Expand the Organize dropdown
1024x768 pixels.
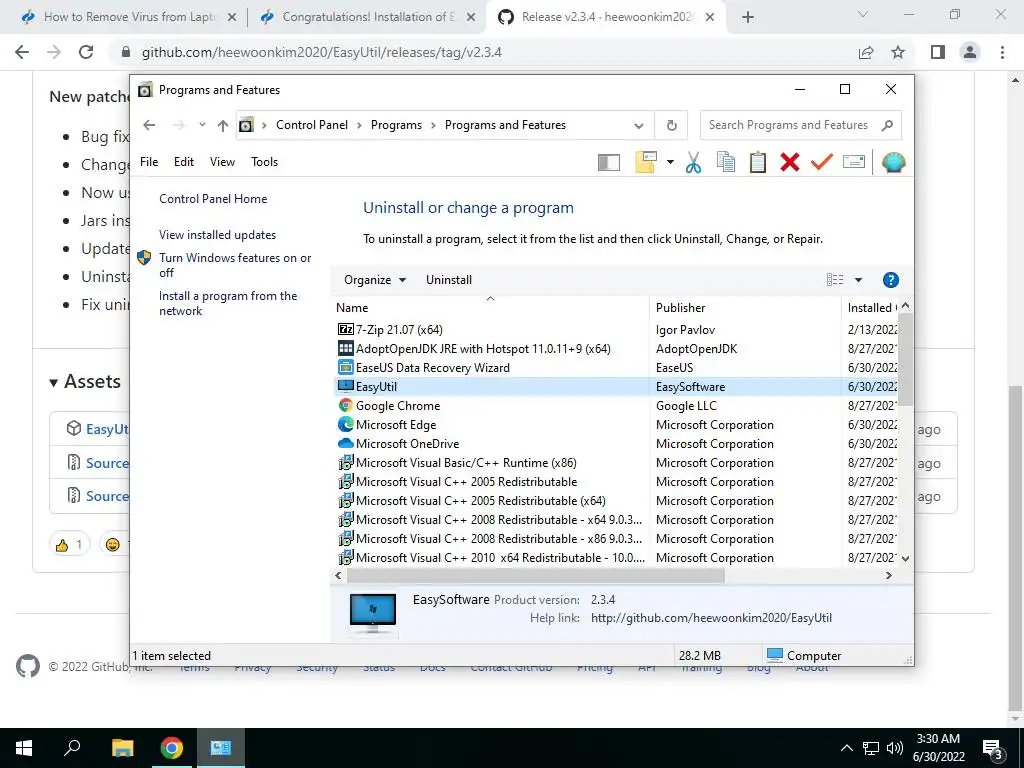[x=375, y=280]
